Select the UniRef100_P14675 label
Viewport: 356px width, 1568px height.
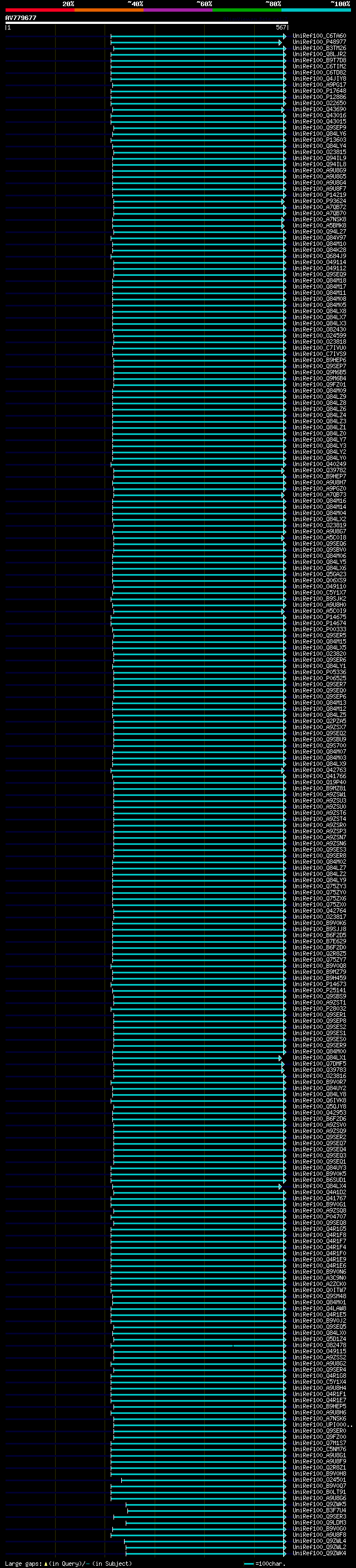[319, 617]
